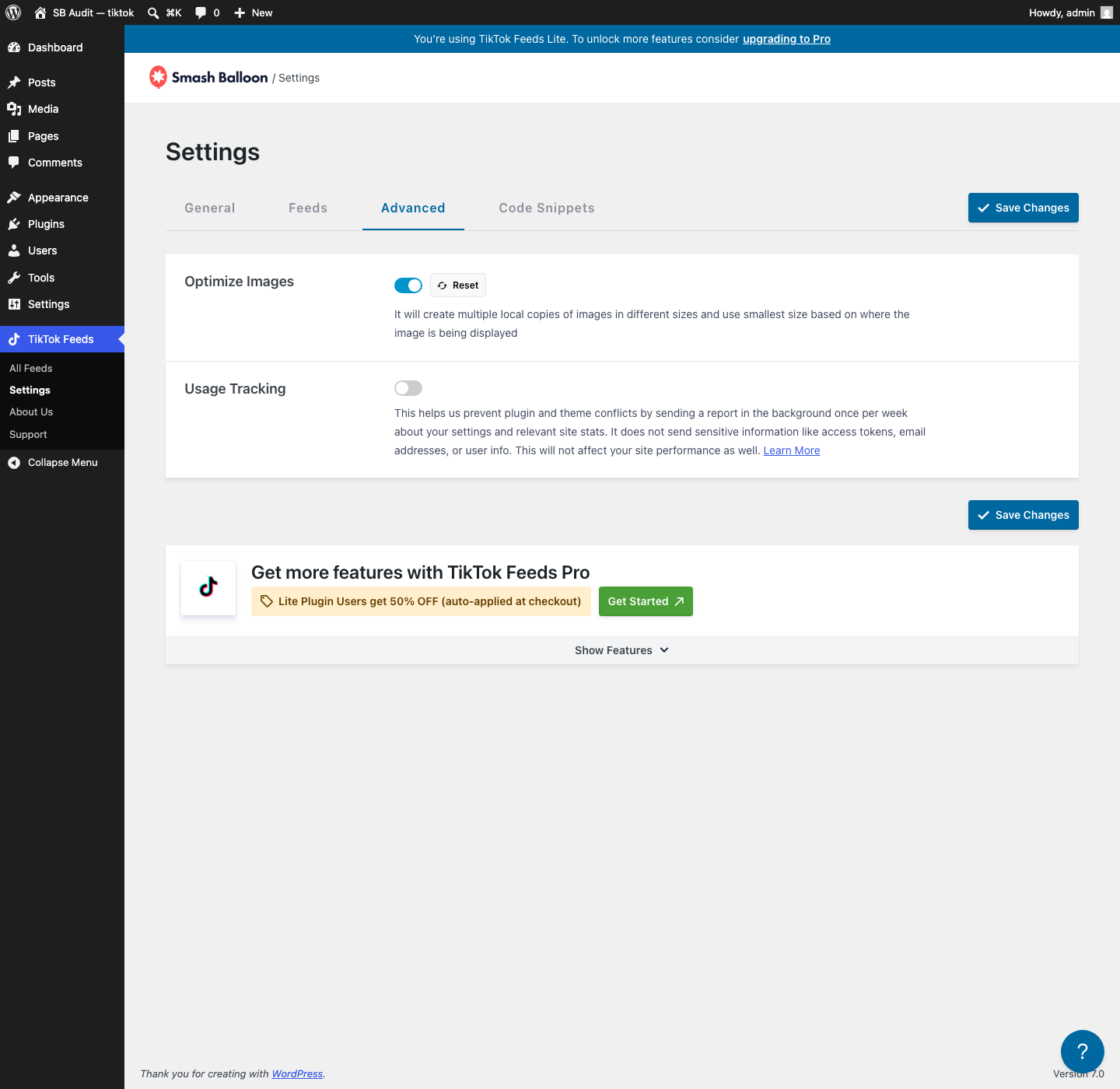1120x1089 pixels.
Task: Click the Collapse Menu label
Action: tap(63, 463)
